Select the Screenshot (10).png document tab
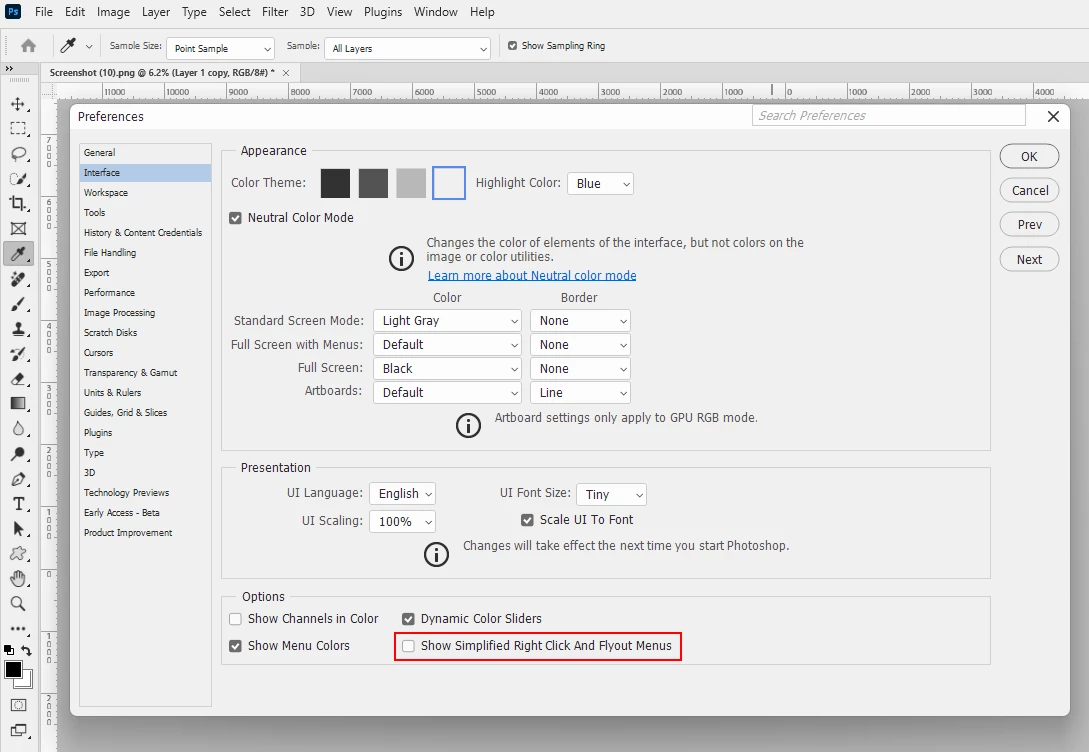The height and width of the screenshot is (752, 1089). click(x=169, y=73)
